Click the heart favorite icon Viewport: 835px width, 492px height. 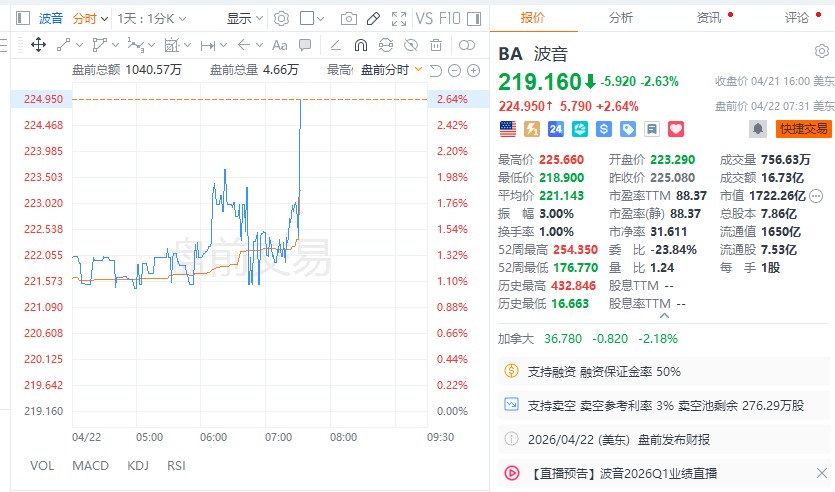point(675,129)
